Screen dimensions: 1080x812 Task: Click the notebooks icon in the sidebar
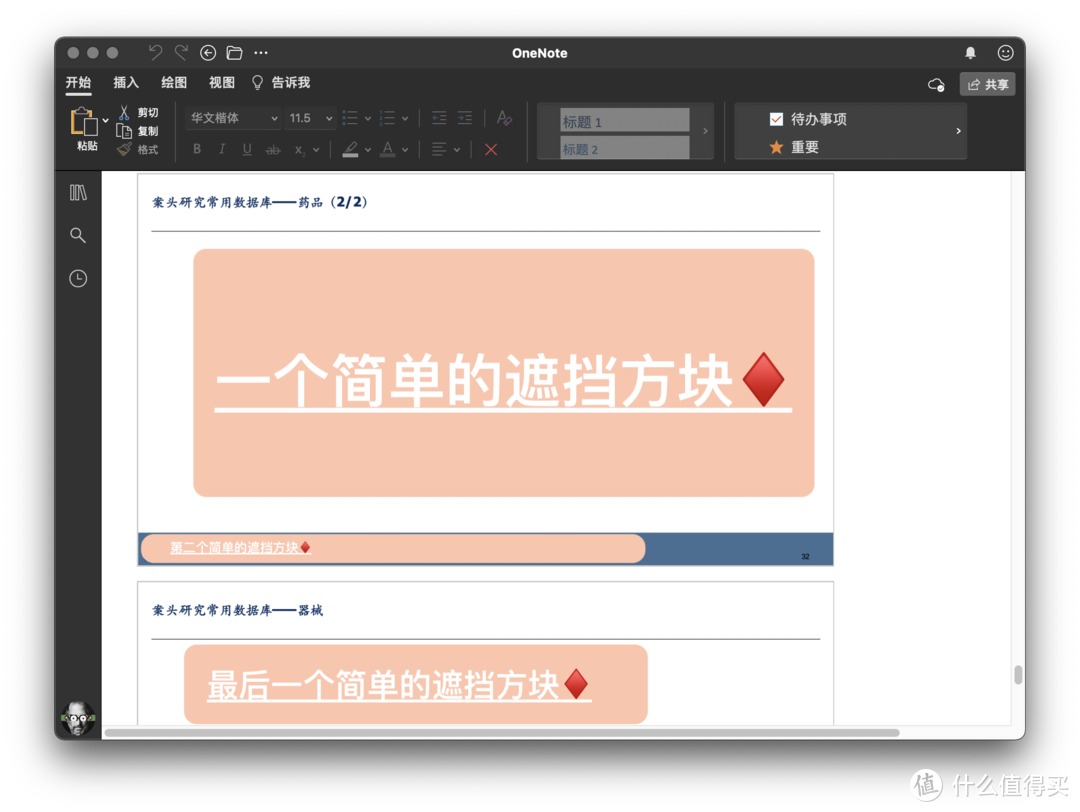(x=78, y=192)
